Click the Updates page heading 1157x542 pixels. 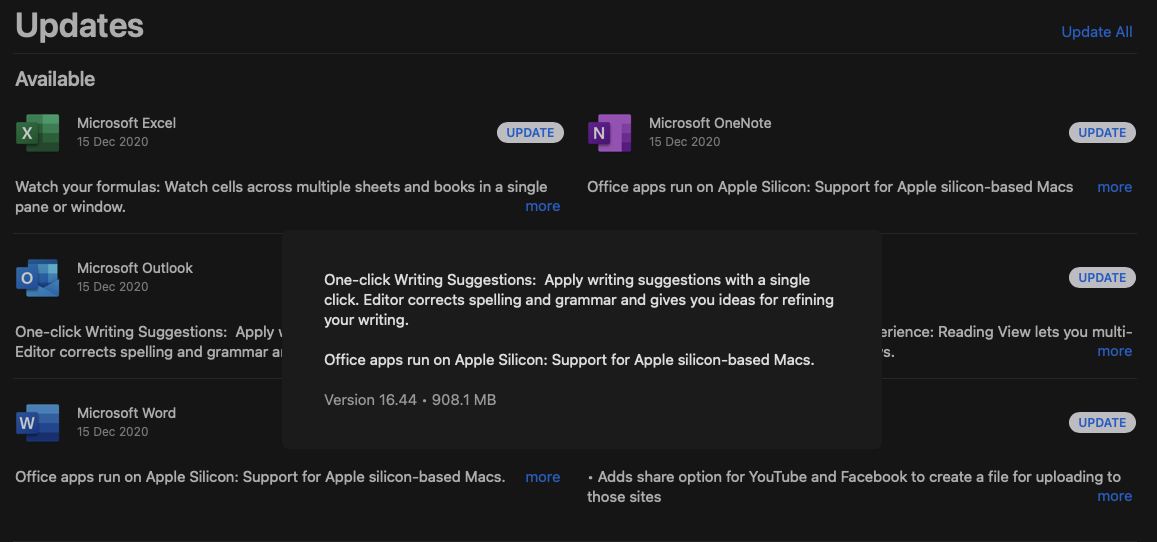click(x=79, y=26)
